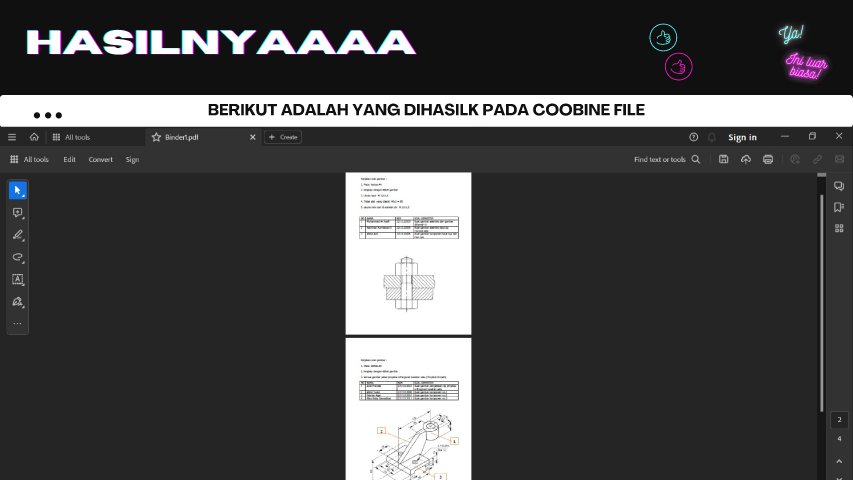
Task: Go to previous page with up chevron
Action: (839, 459)
